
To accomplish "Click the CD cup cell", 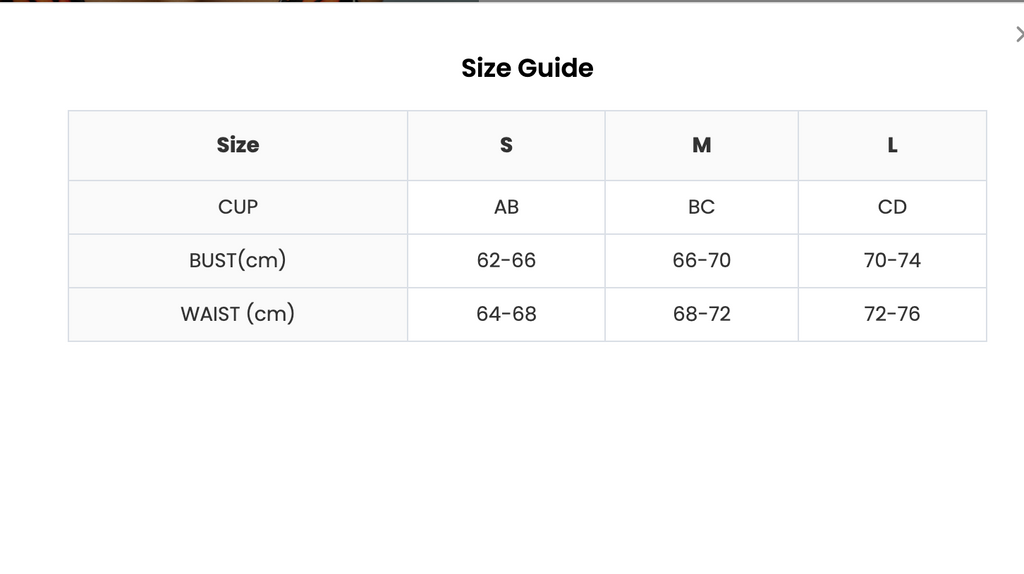I will click(892, 207).
